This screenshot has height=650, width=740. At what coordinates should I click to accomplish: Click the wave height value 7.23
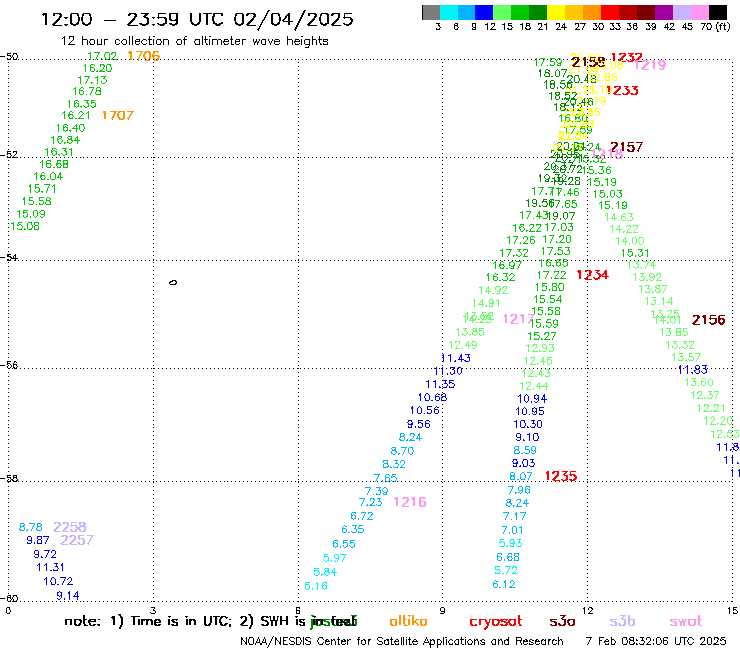pyautogui.click(x=370, y=502)
